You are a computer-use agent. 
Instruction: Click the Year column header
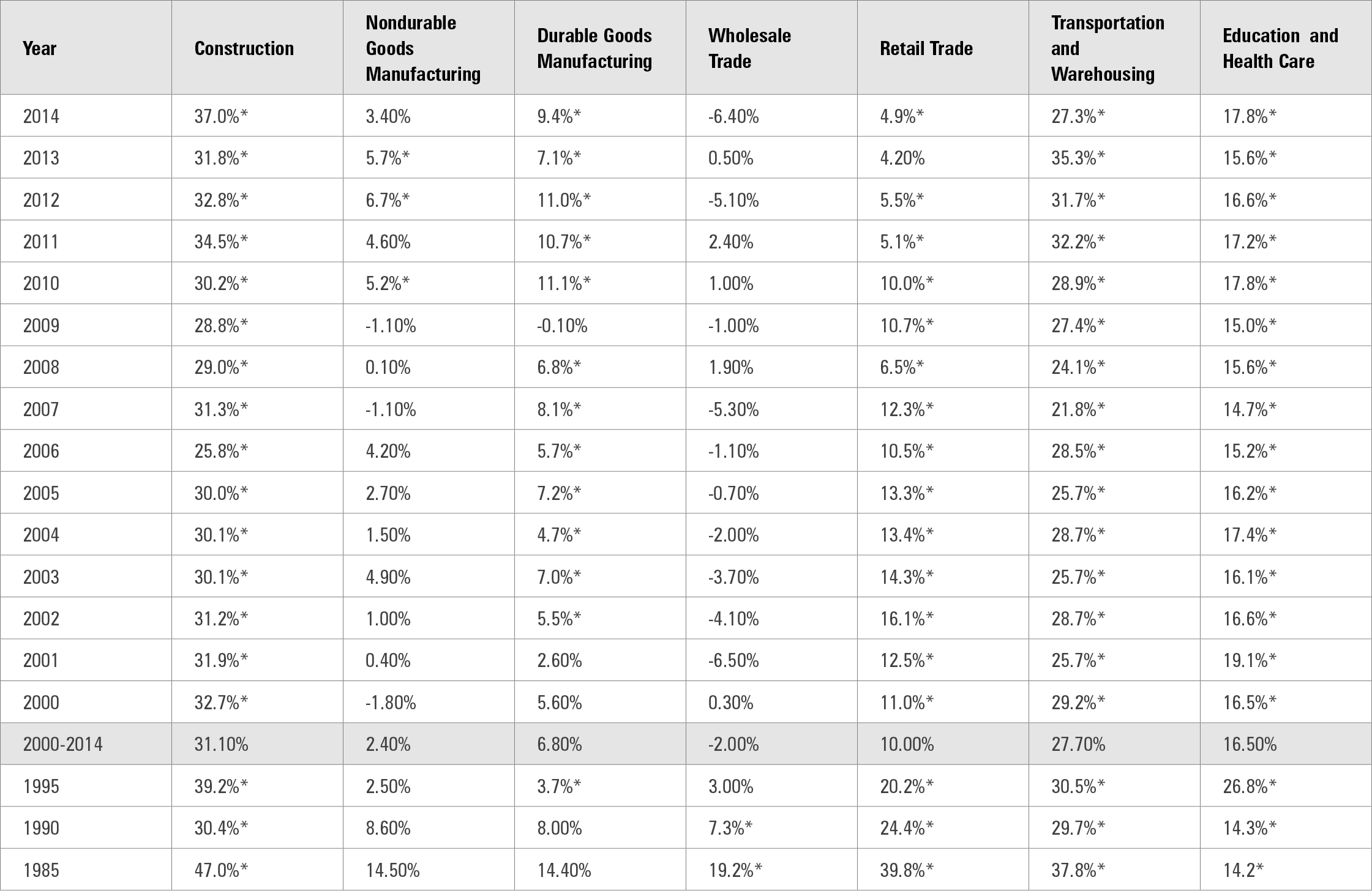[39, 48]
